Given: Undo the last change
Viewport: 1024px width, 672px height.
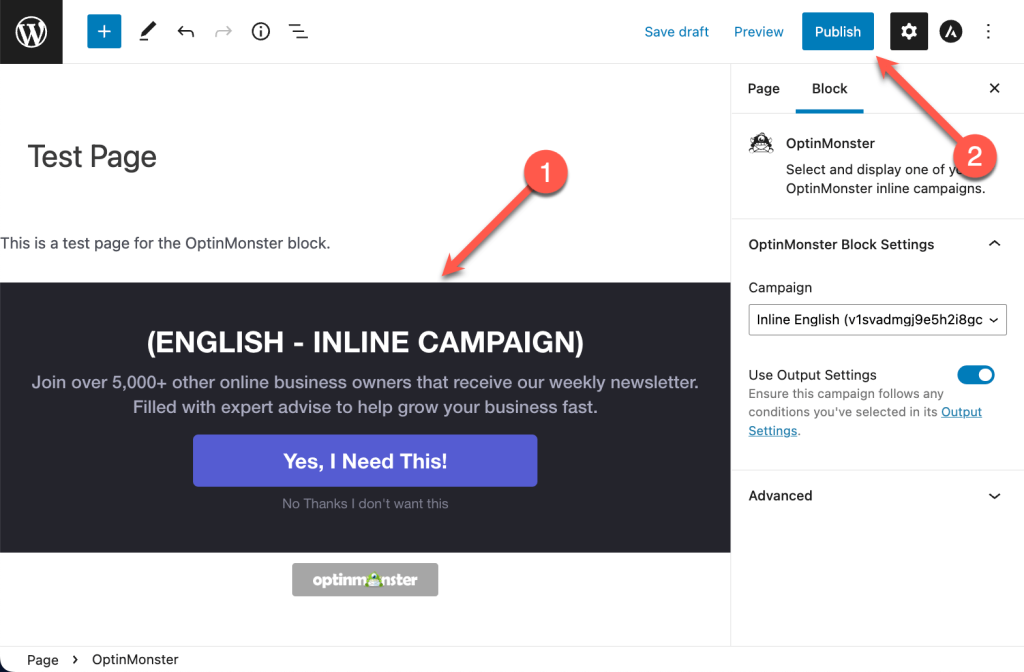Looking at the screenshot, I should click(185, 31).
